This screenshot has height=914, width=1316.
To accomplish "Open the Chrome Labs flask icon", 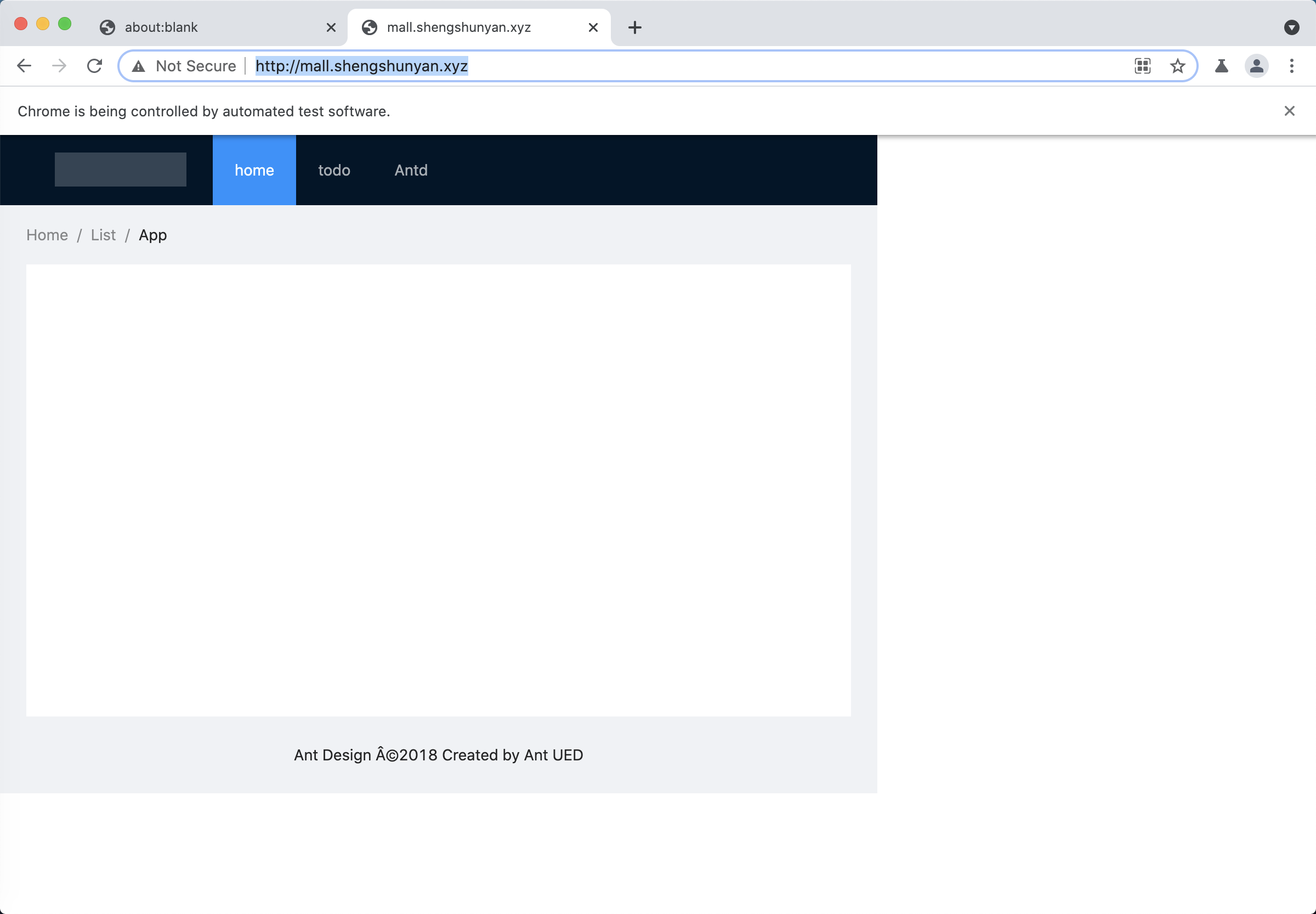I will [x=1221, y=66].
